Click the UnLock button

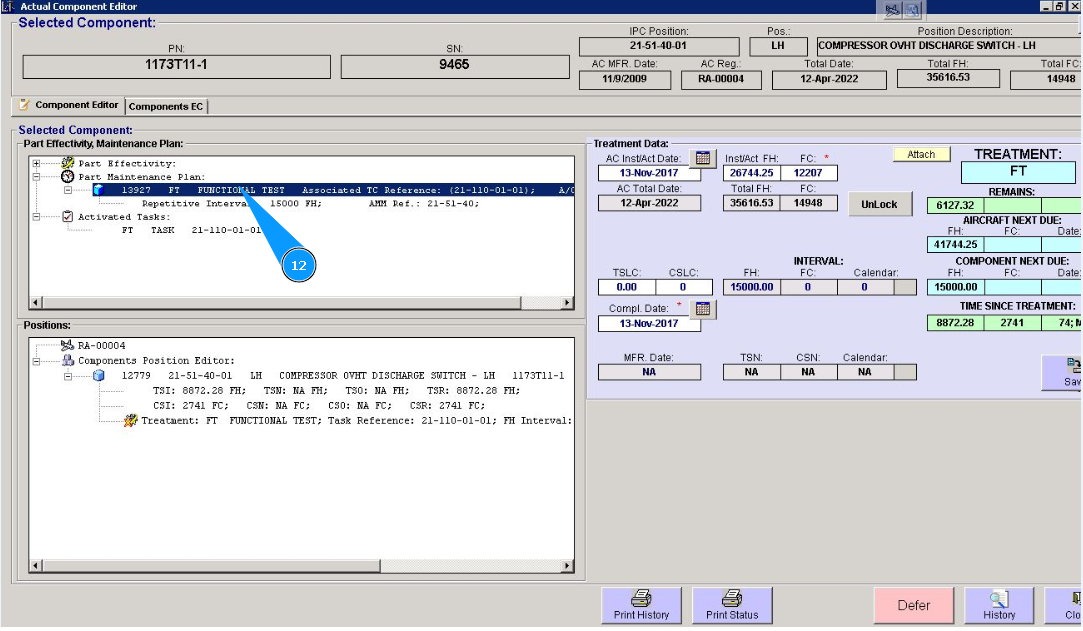(x=879, y=204)
